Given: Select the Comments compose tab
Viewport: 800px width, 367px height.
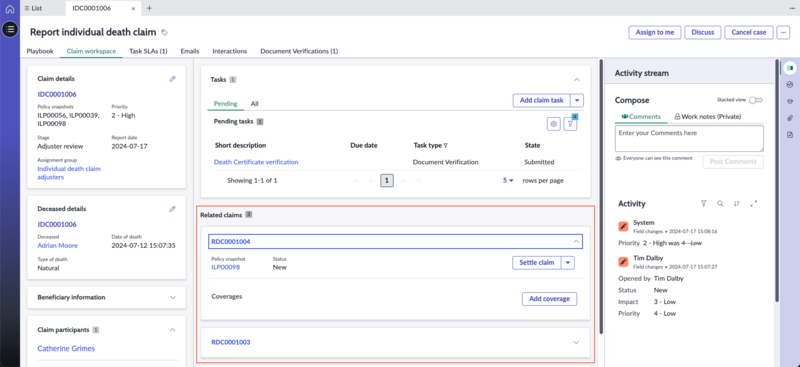Looking at the screenshot, I should (x=641, y=116).
